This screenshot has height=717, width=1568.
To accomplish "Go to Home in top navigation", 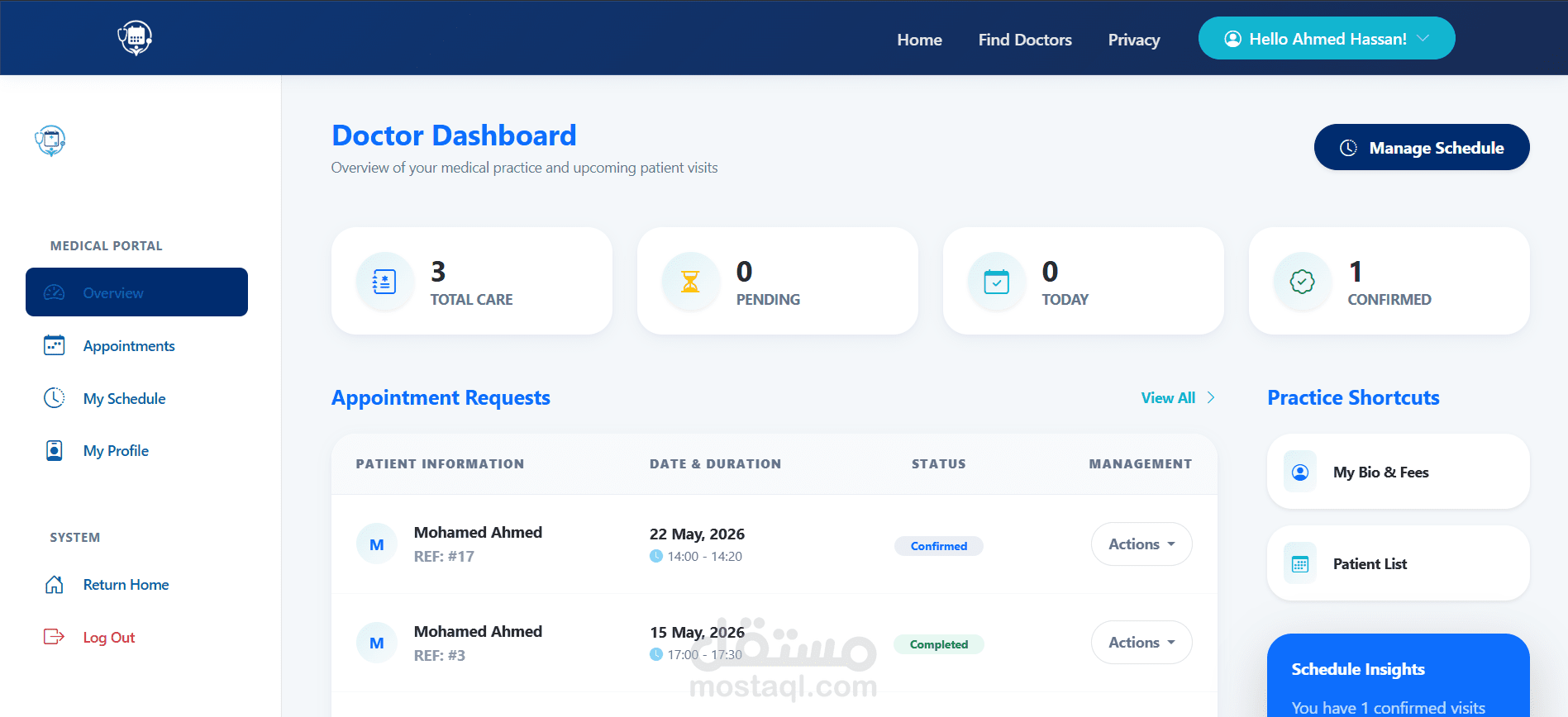I will (919, 40).
